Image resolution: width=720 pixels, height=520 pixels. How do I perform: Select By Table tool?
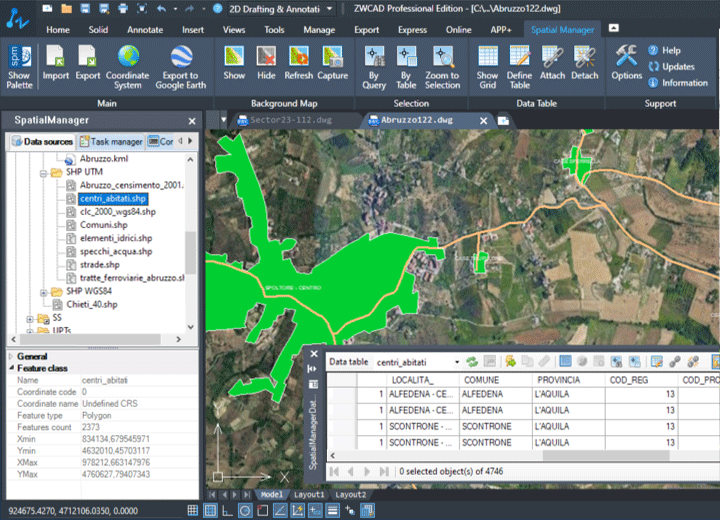point(406,67)
